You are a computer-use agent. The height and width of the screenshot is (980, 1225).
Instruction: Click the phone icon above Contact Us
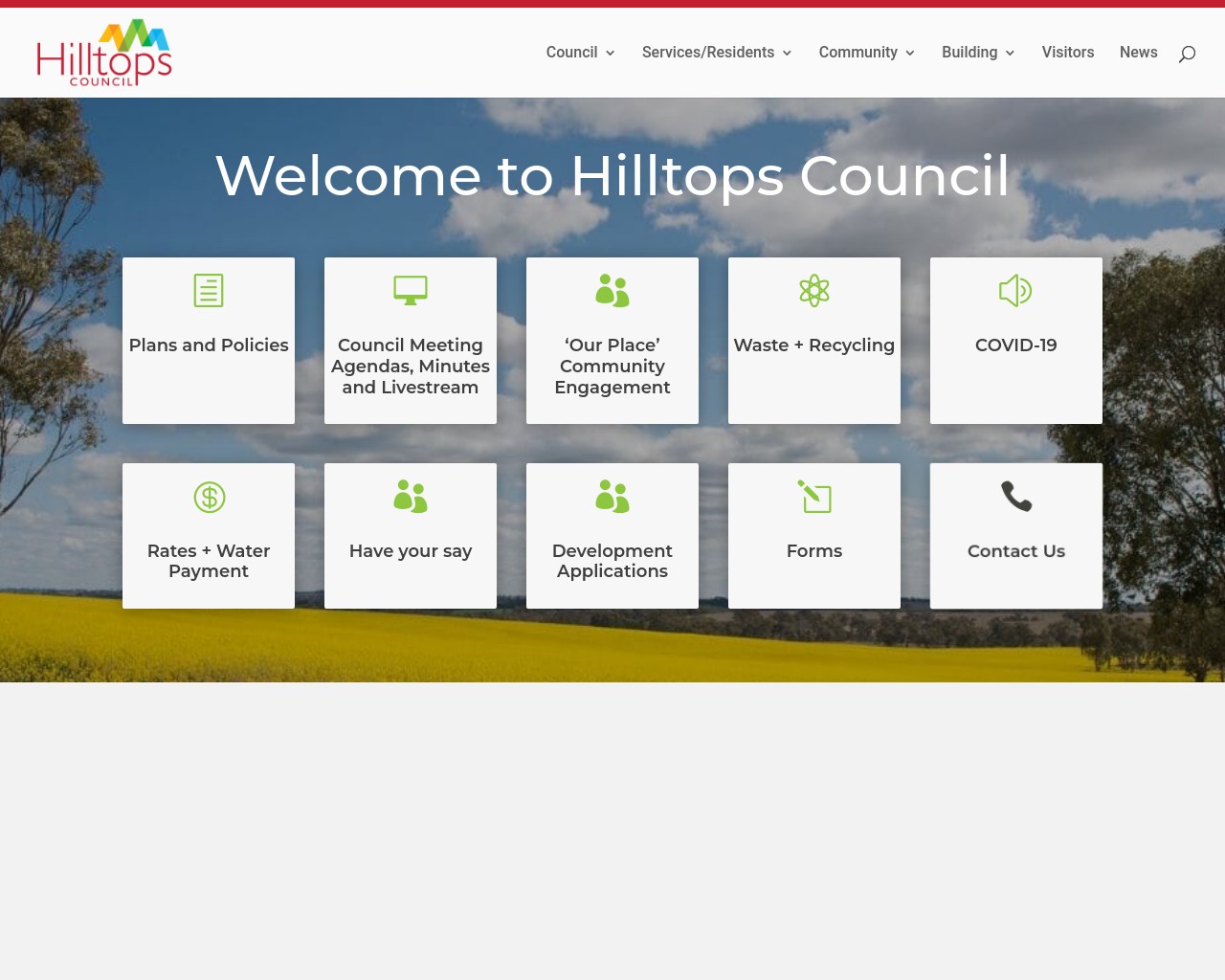1016,496
